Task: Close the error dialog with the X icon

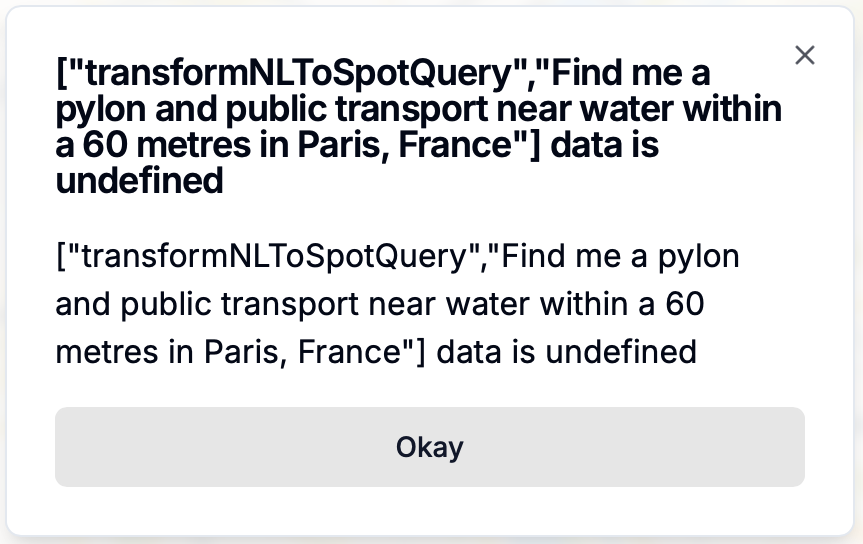Action: [805, 56]
